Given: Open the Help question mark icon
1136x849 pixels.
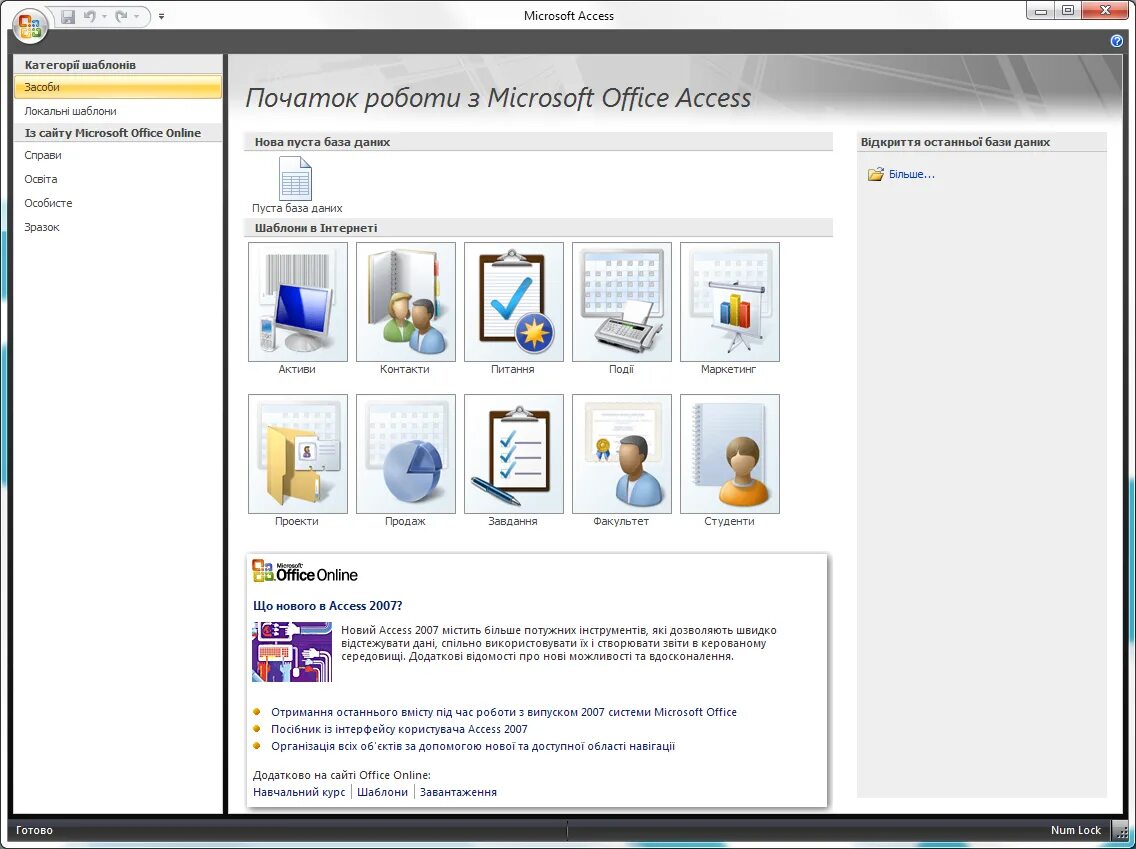Looking at the screenshot, I should coord(1116,41).
